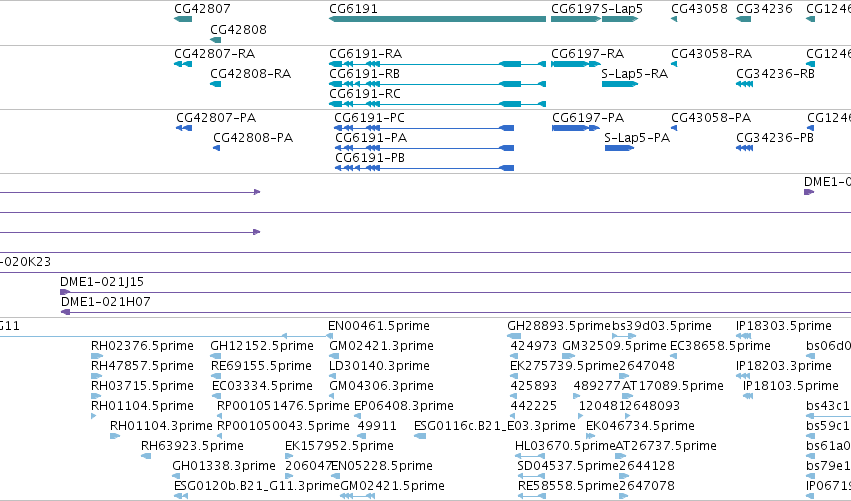Click the LD30140.3prime EST label
Screen dimensions: 851x501
(x=379, y=366)
